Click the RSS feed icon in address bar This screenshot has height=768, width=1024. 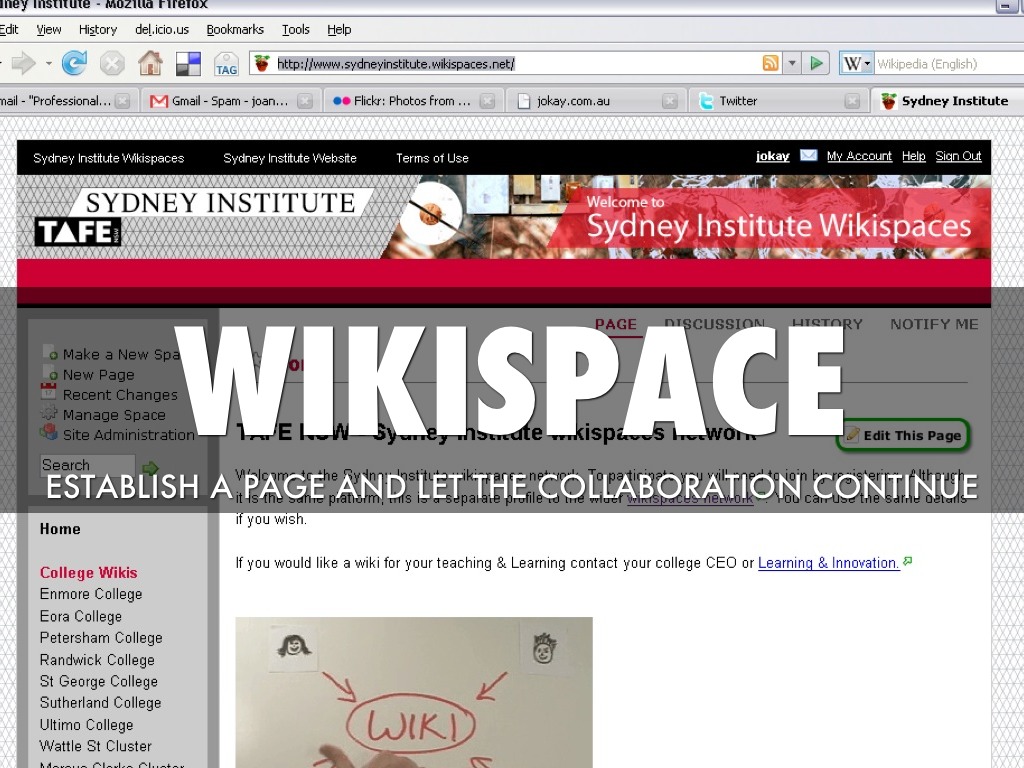tap(770, 64)
